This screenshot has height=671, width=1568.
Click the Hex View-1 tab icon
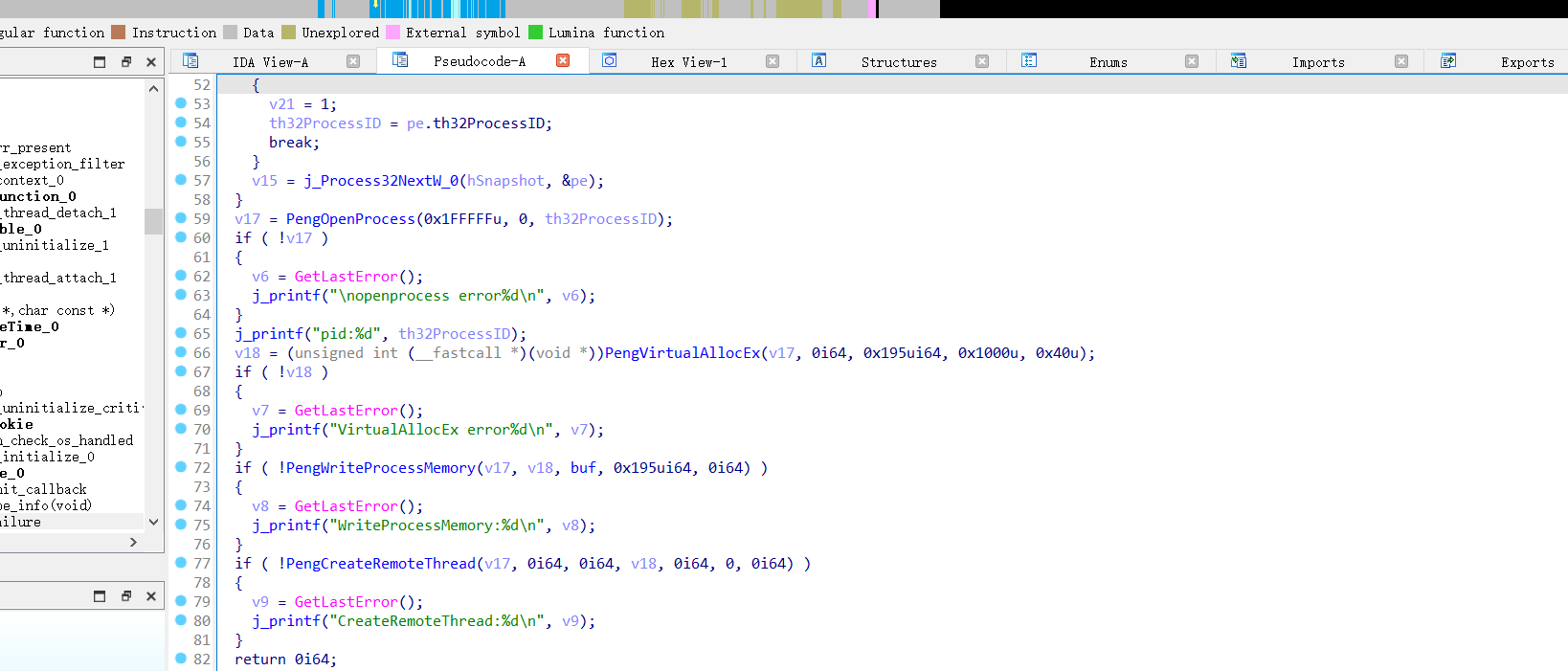point(609,61)
